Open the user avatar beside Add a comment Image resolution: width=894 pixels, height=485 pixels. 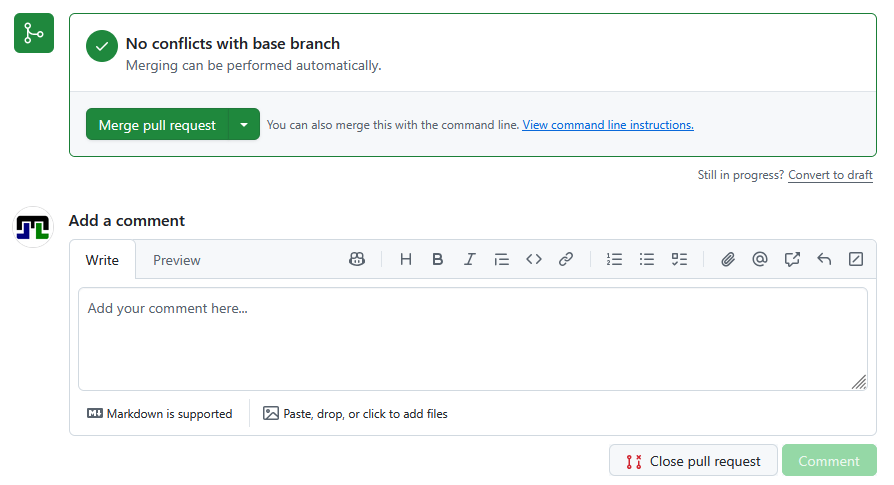(x=33, y=227)
